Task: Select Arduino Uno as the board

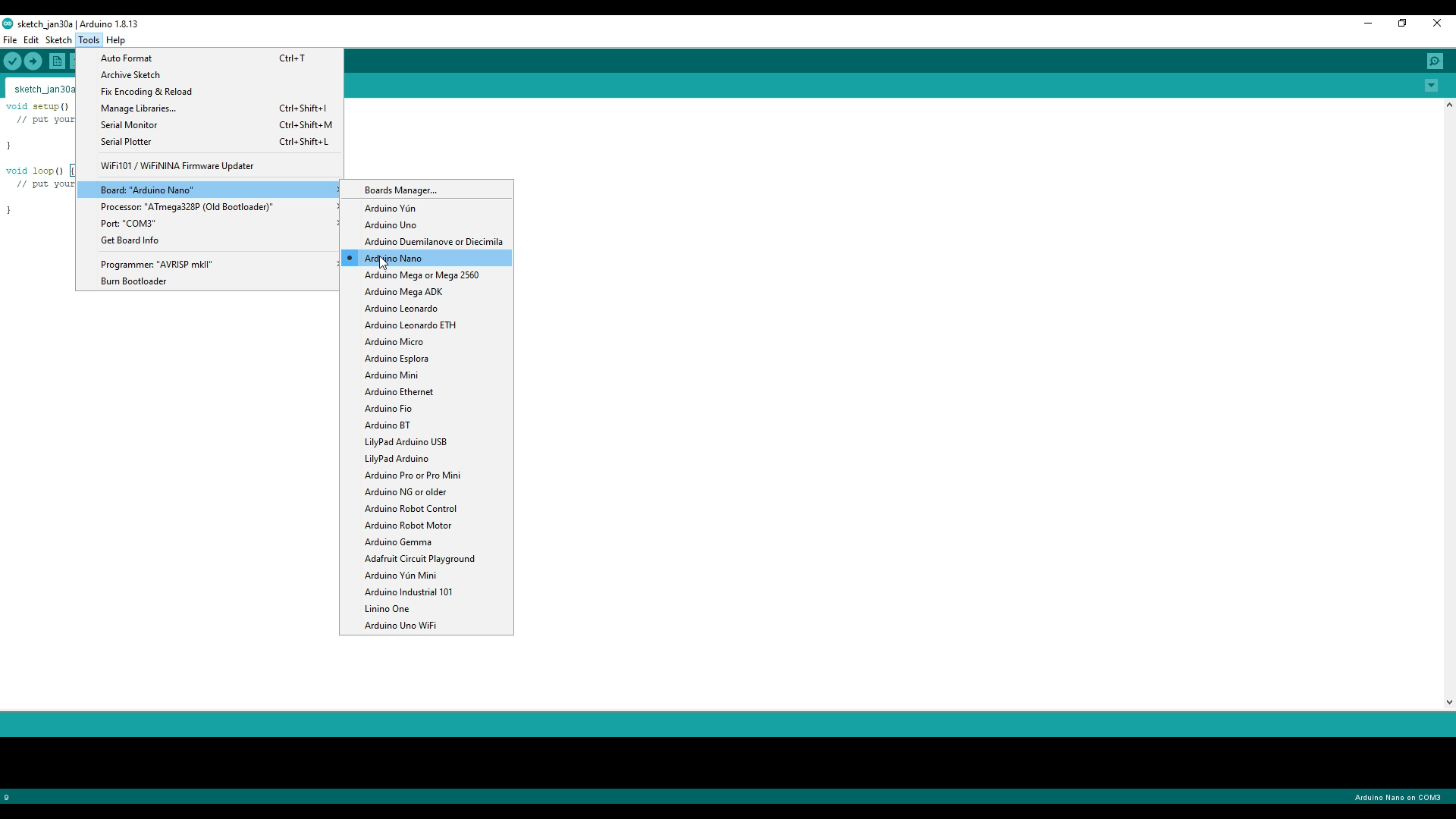Action: pyautogui.click(x=390, y=225)
